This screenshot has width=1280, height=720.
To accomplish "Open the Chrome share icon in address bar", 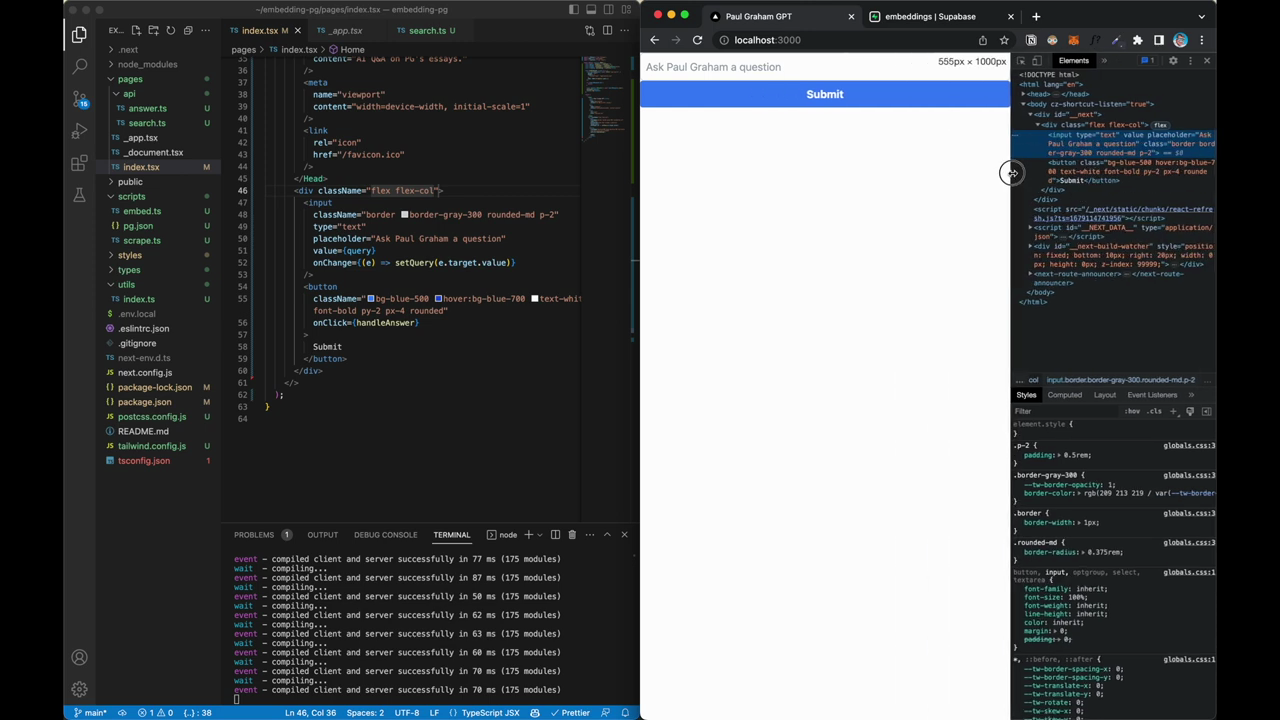I will [x=983, y=40].
